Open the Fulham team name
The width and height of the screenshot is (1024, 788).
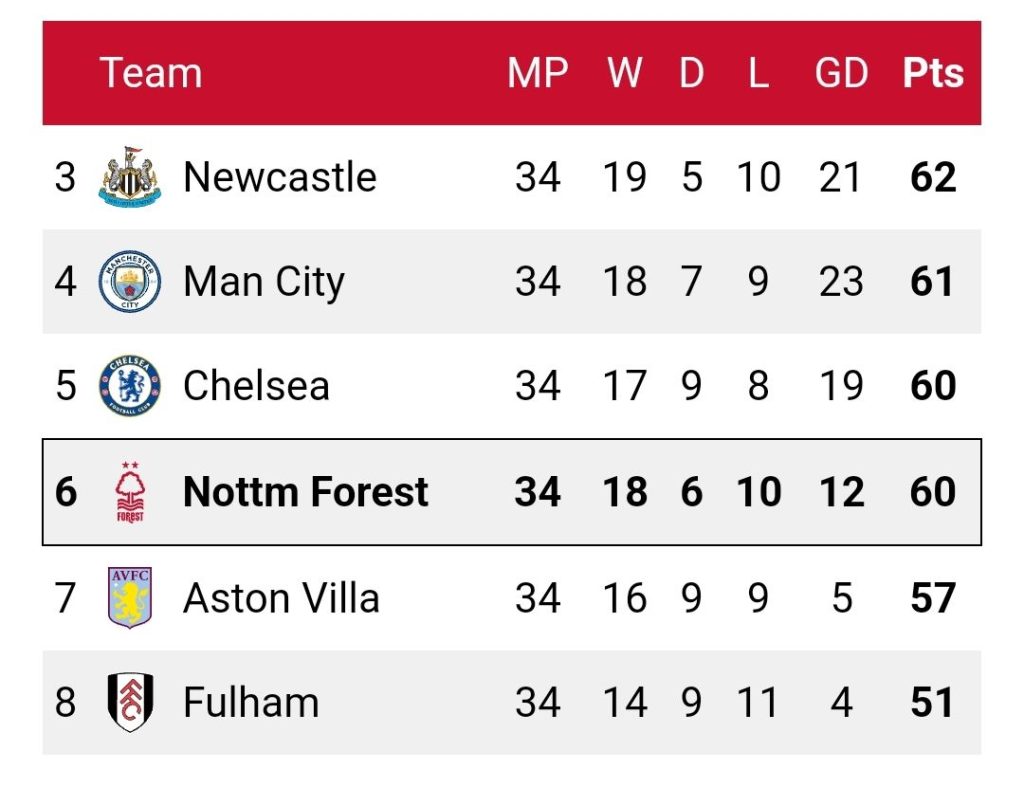[x=251, y=702]
